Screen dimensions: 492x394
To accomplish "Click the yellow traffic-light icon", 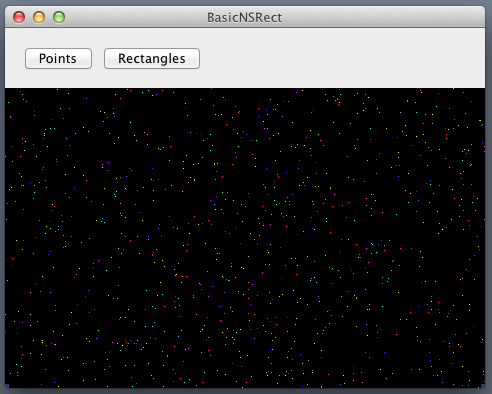I will tap(39, 17).
